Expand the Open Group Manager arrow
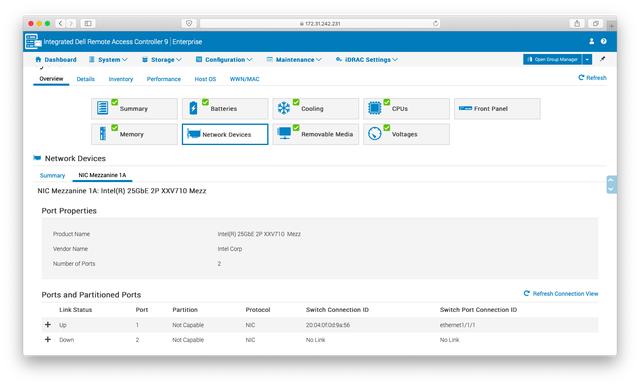Image resolution: width=640 pixels, height=386 pixels. 587,60
